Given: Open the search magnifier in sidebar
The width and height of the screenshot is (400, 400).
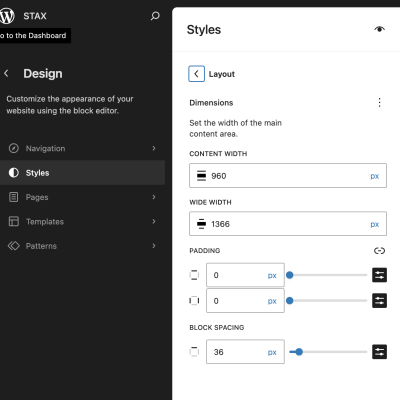Looking at the screenshot, I should point(155,16).
